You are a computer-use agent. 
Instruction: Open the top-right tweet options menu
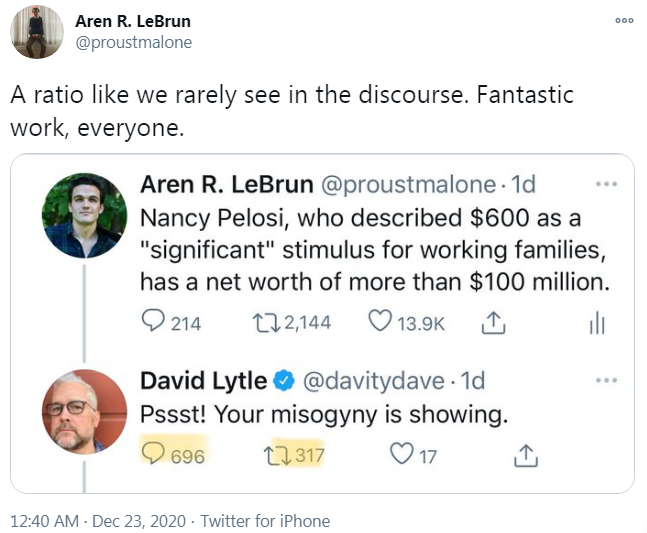point(625,22)
